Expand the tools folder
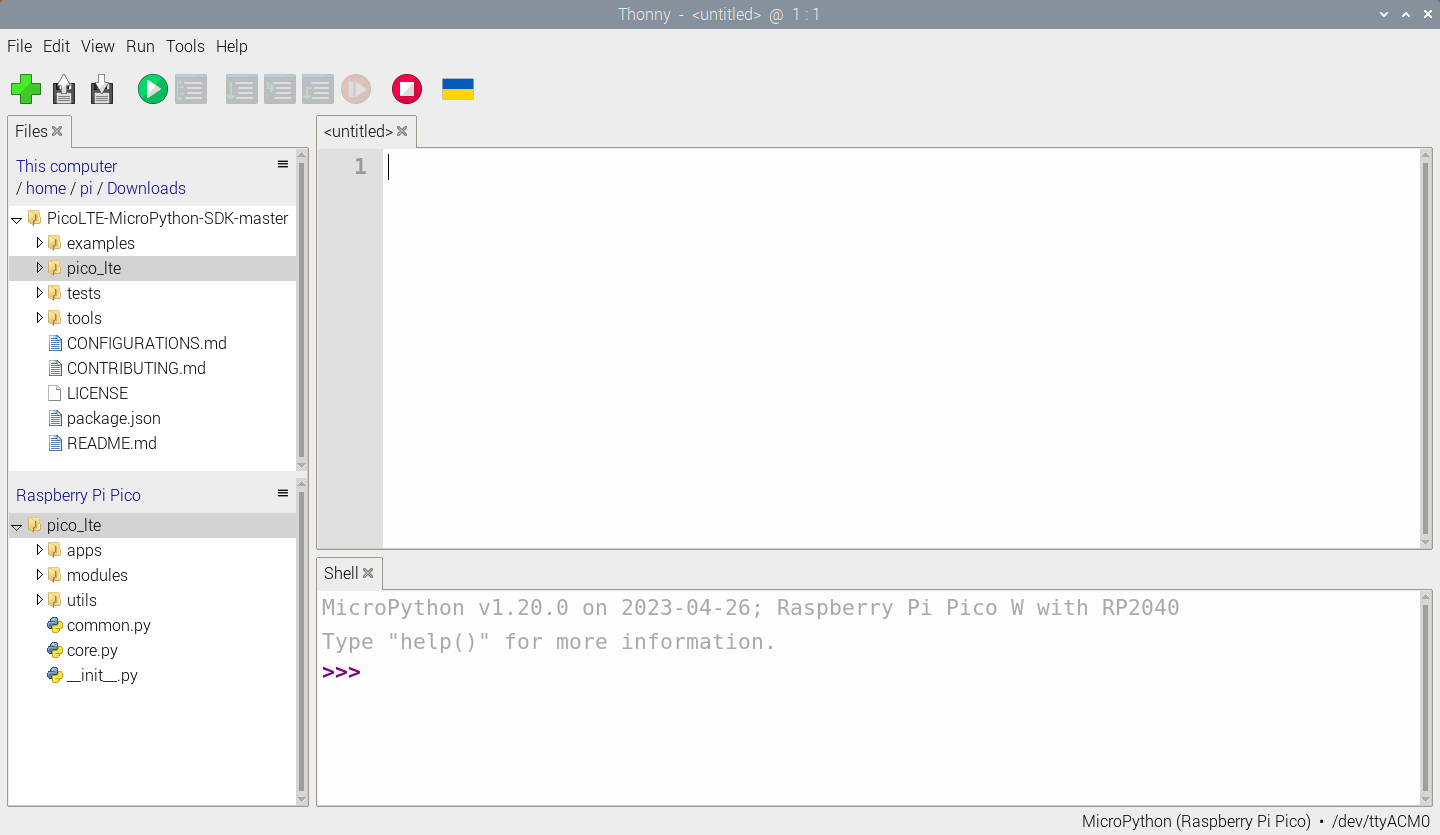 coord(39,318)
